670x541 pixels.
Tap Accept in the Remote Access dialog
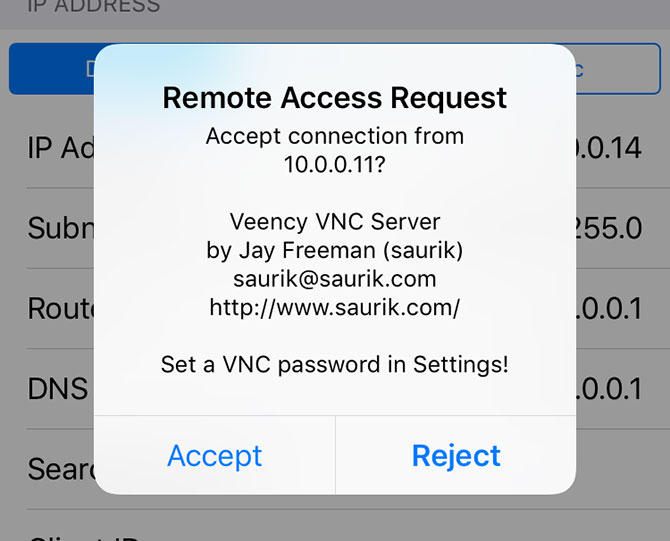click(215, 456)
